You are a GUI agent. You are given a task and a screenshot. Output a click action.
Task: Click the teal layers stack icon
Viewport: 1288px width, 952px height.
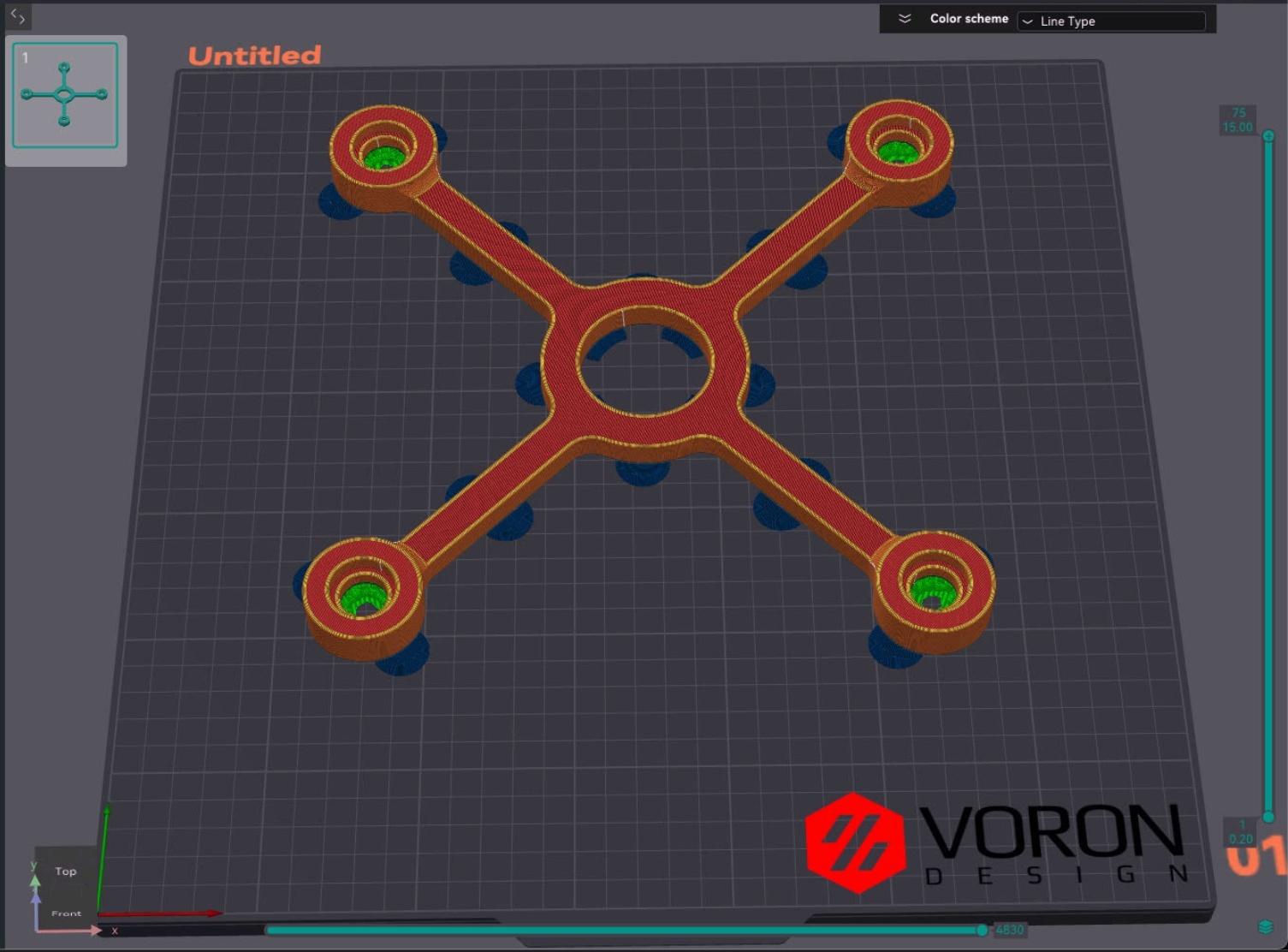1265,927
